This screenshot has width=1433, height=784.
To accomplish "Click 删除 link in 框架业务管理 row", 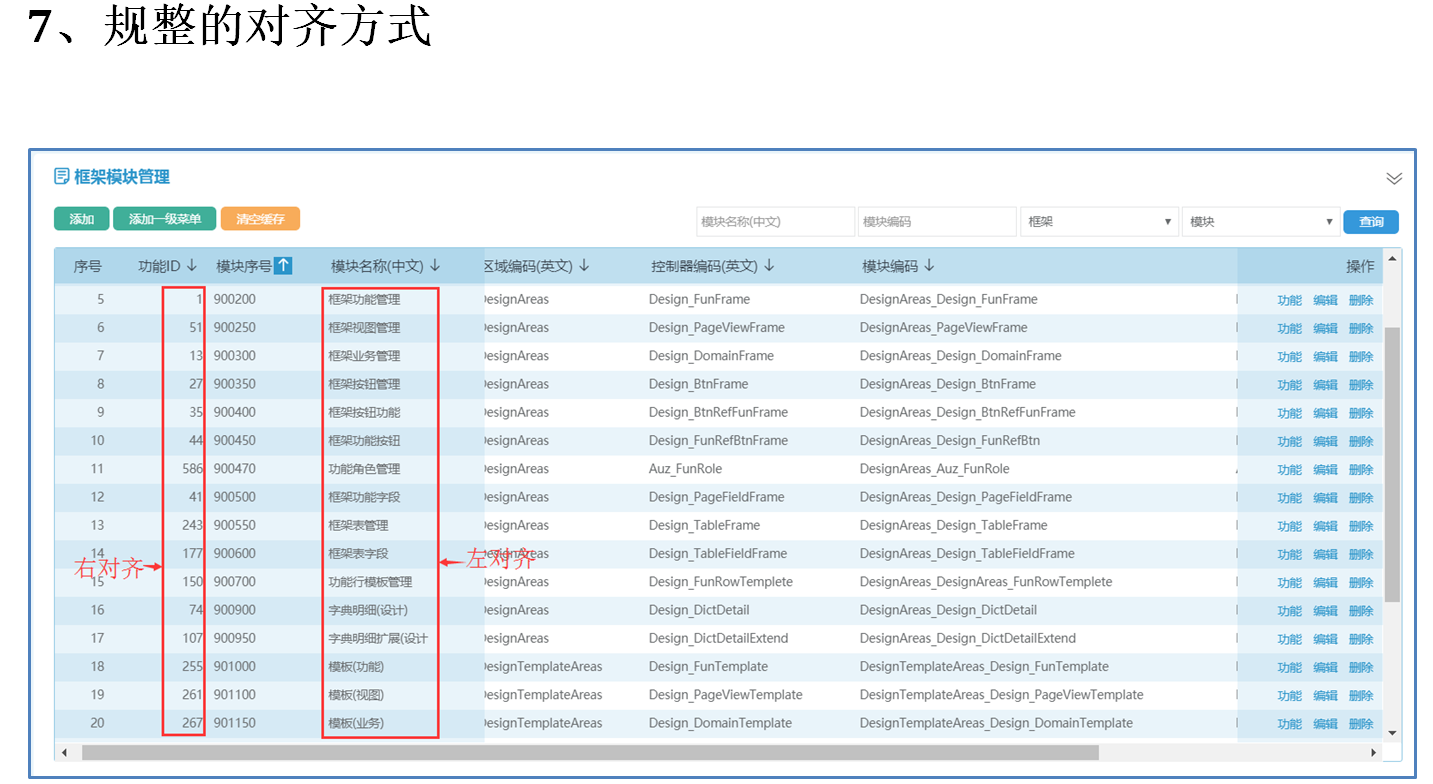I will [x=1361, y=356].
